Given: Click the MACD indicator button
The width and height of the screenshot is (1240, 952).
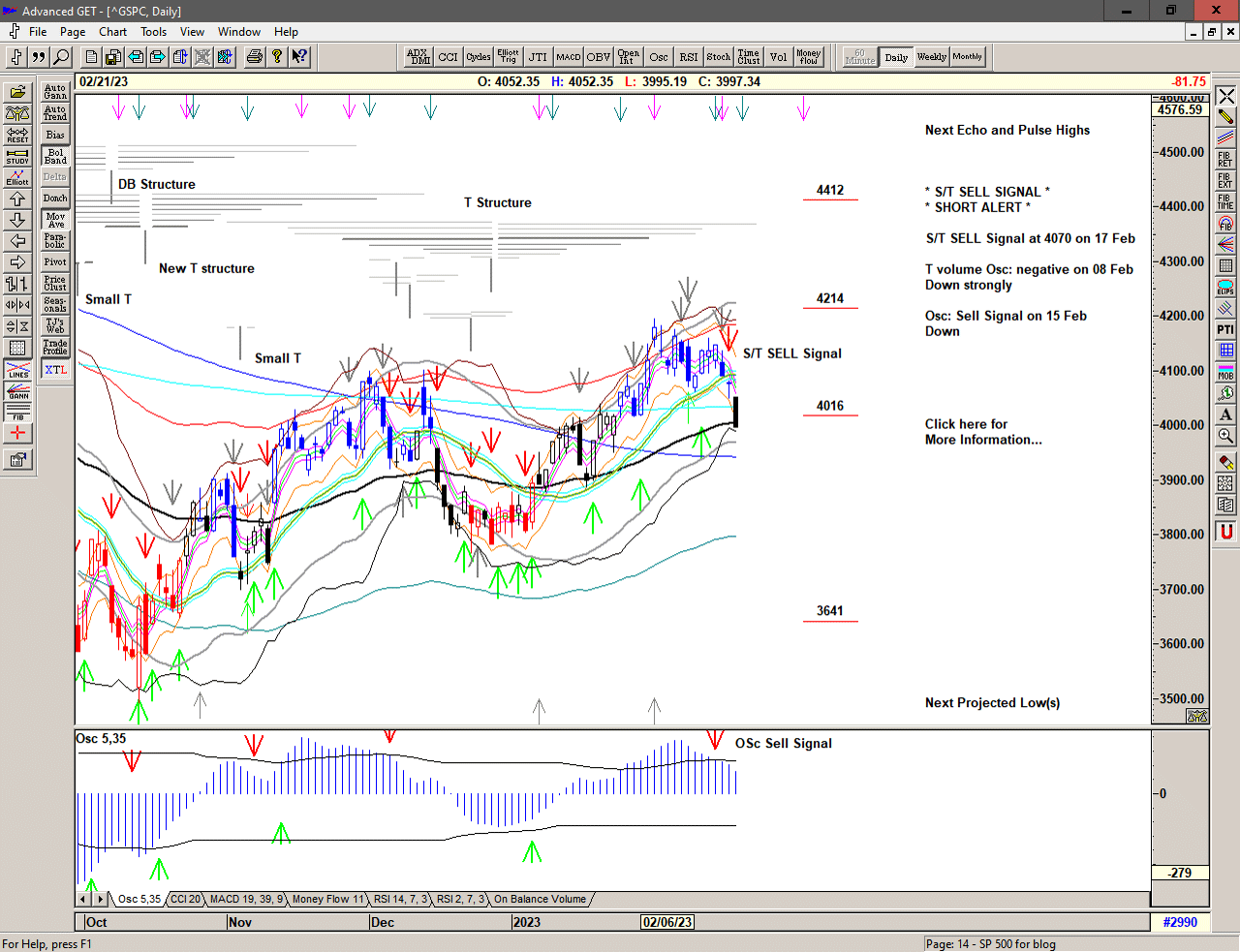Looking at the screenshot, I should click(569, 57).
